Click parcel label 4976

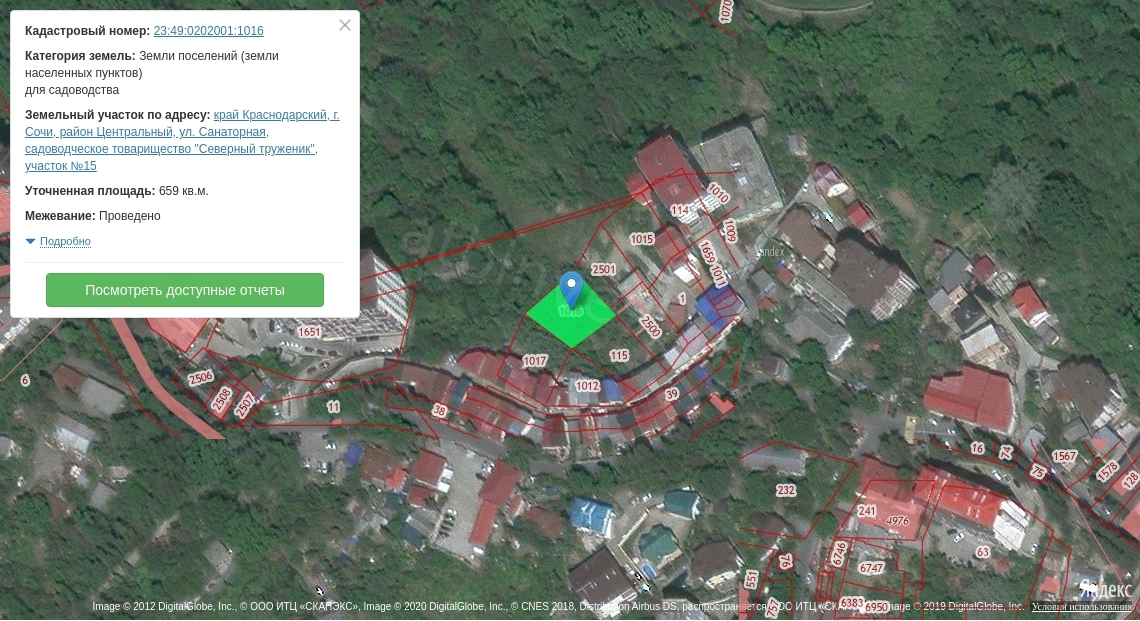point(898,521)
